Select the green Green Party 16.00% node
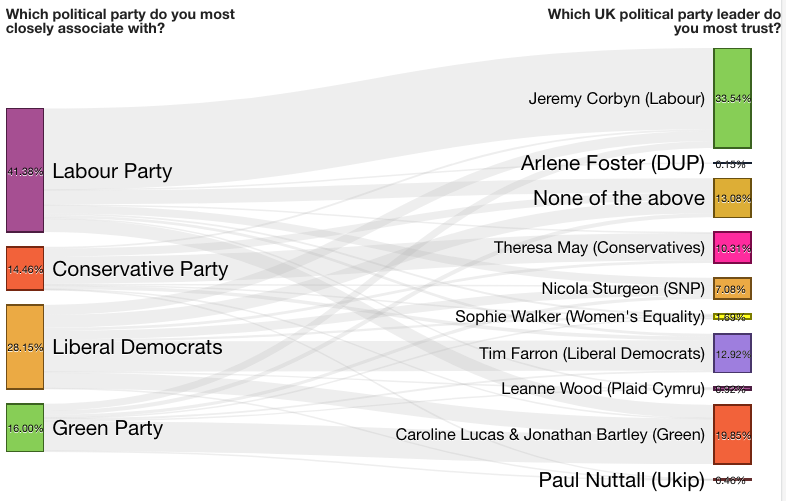786x501 pixels. tap(25, 428)
